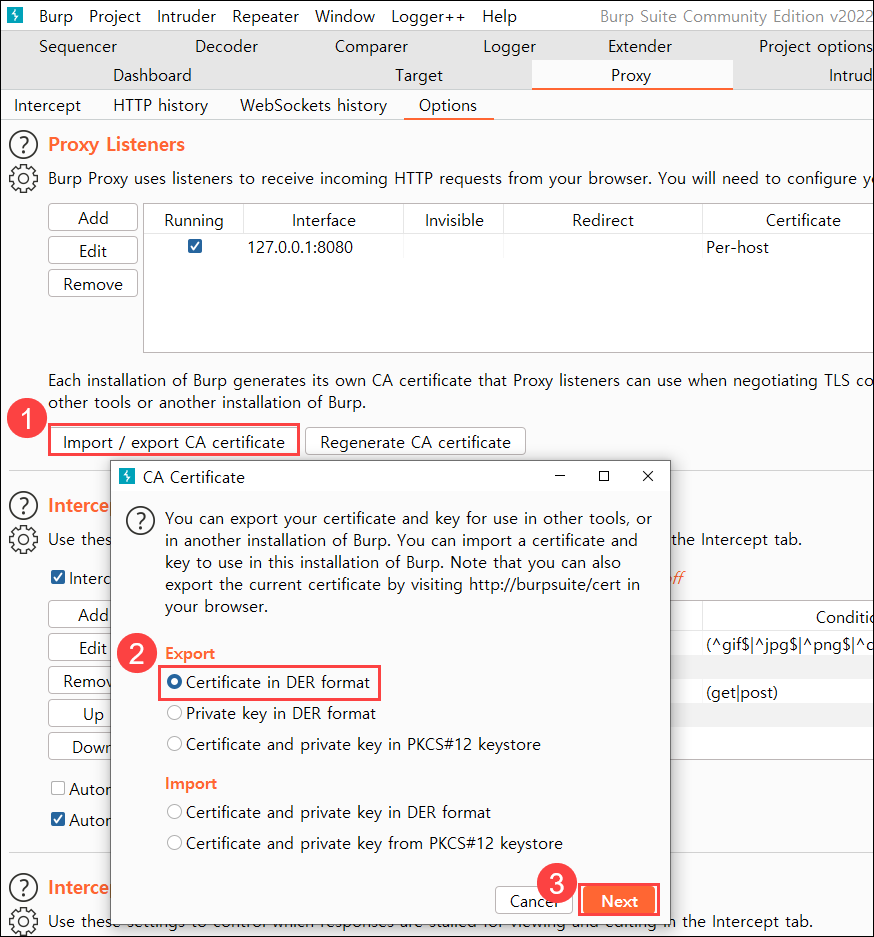Click Edit button for proxy listeners
The height and width of the screenshot is (937, 874).
pos(93,250)
